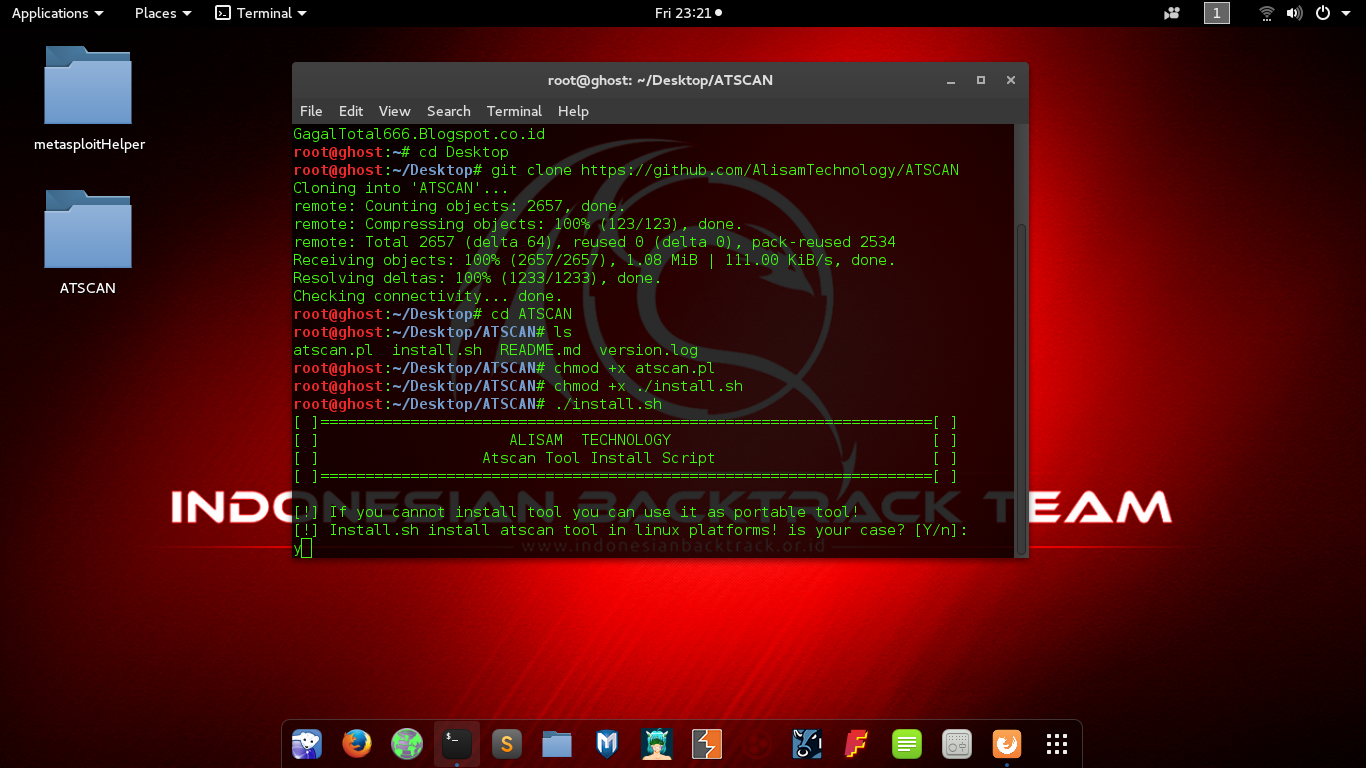Open the gray tweak settings dock icon
1366x768 pixels.
(x=957, y=744)
